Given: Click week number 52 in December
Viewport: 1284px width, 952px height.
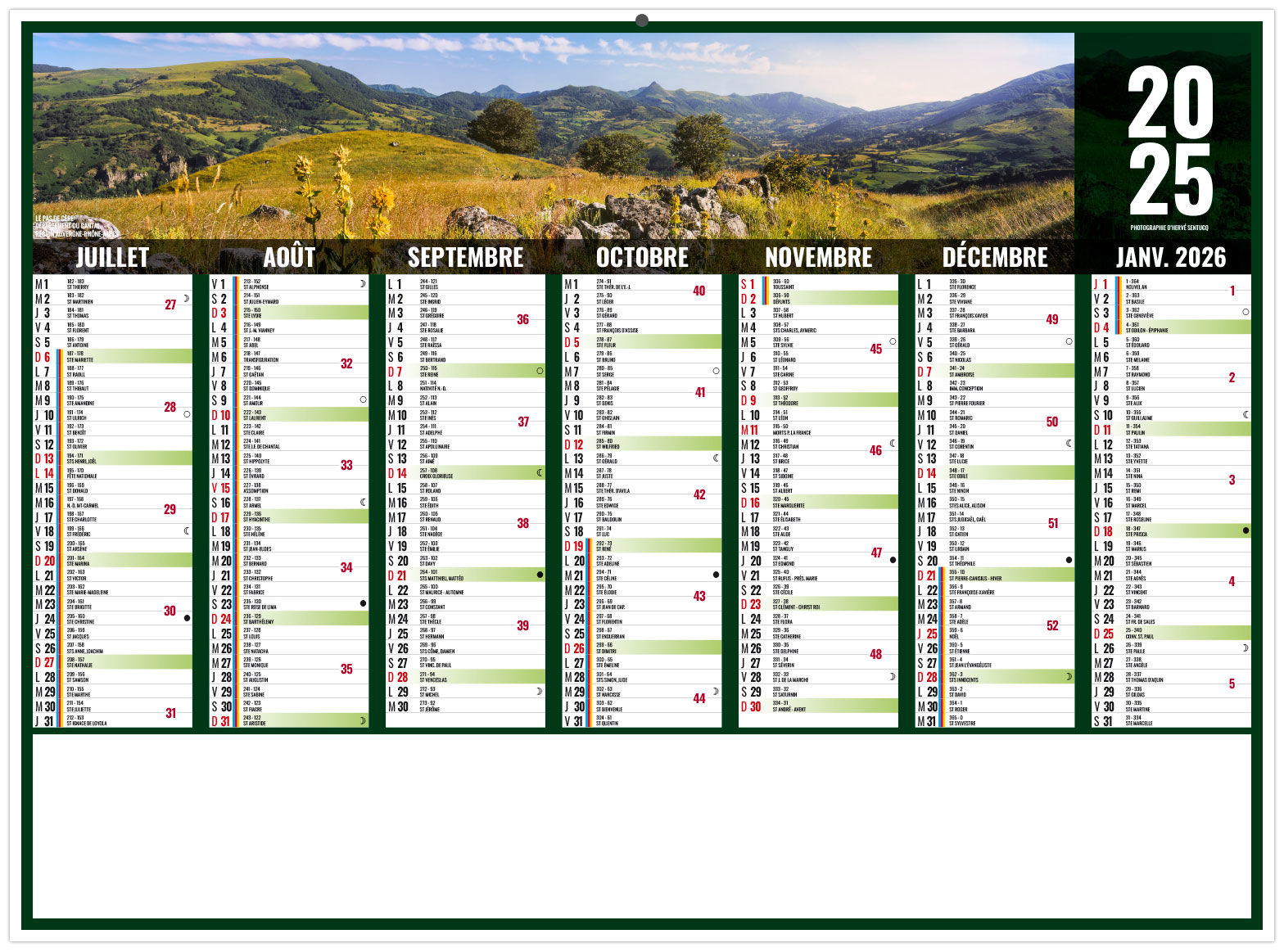Looking at the screenshot, I should click(1052, 625).
